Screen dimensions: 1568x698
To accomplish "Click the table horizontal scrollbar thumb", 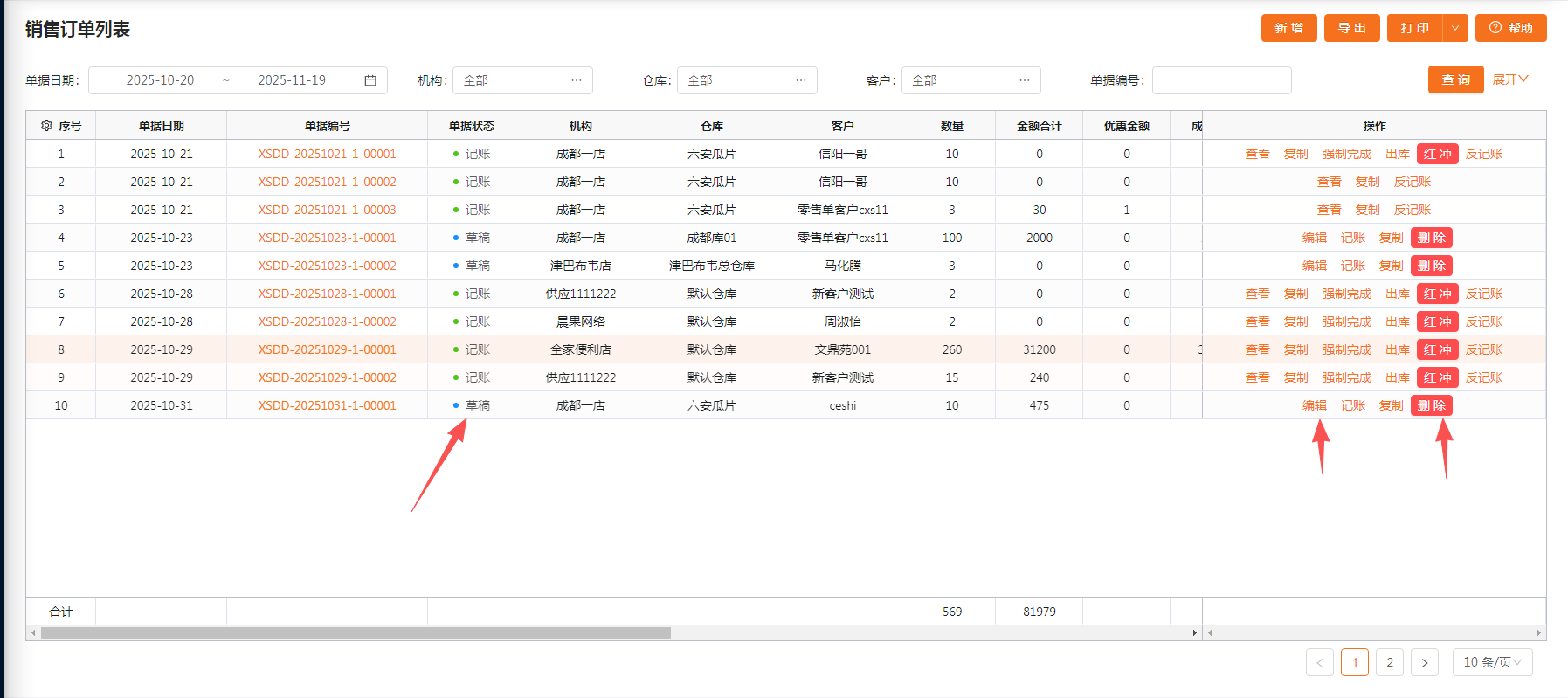I will [x=356, y=632].
